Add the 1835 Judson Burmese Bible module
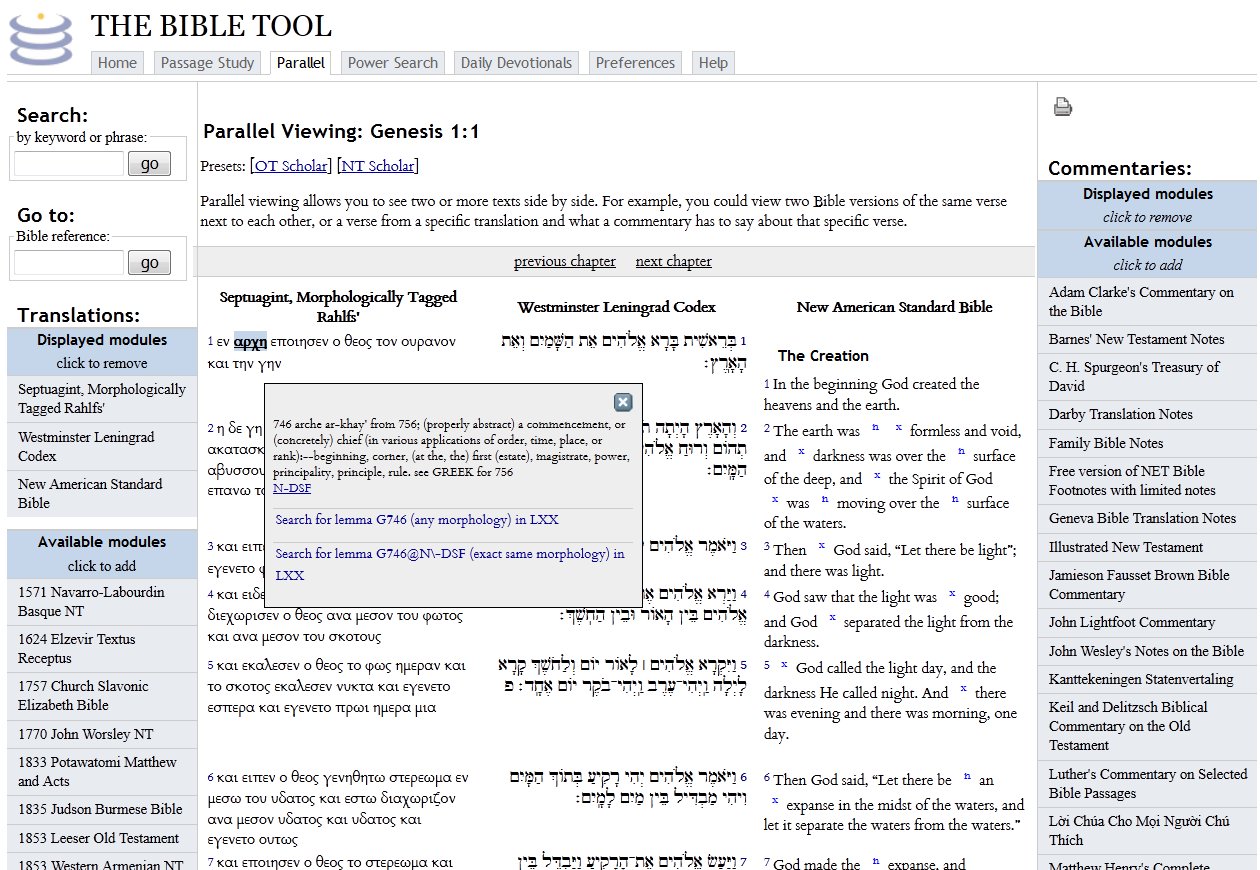This screenshot has height=870, width=1260. click(x=102, y=810)
